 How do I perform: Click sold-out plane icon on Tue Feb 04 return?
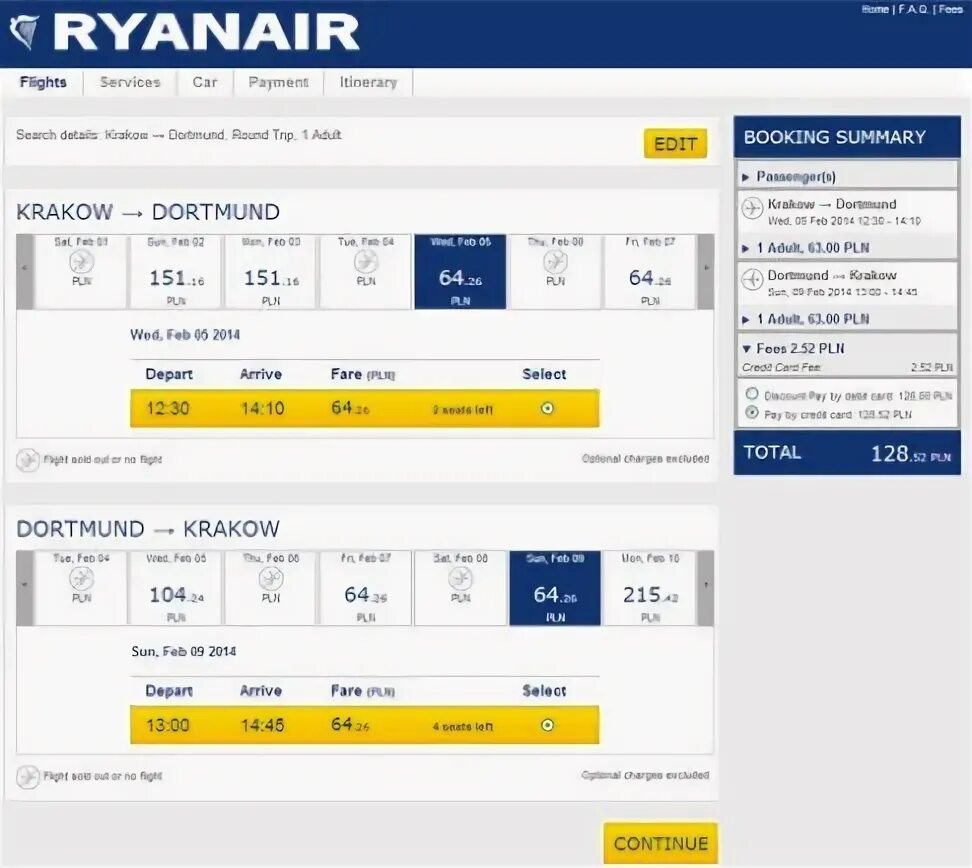(81, 578)
